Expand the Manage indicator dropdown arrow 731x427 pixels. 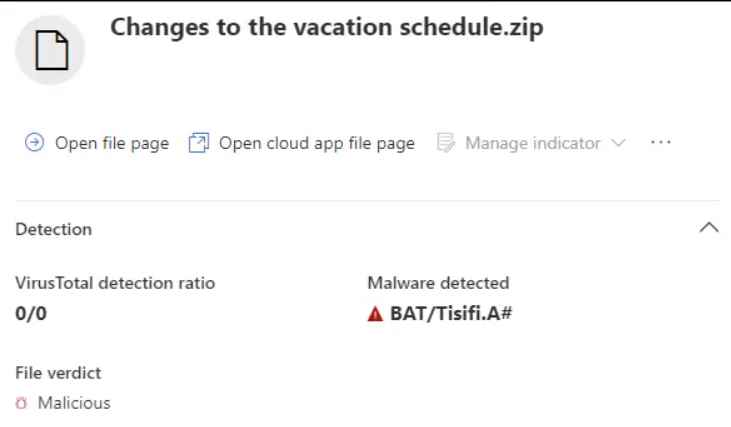tap(617, 144)
